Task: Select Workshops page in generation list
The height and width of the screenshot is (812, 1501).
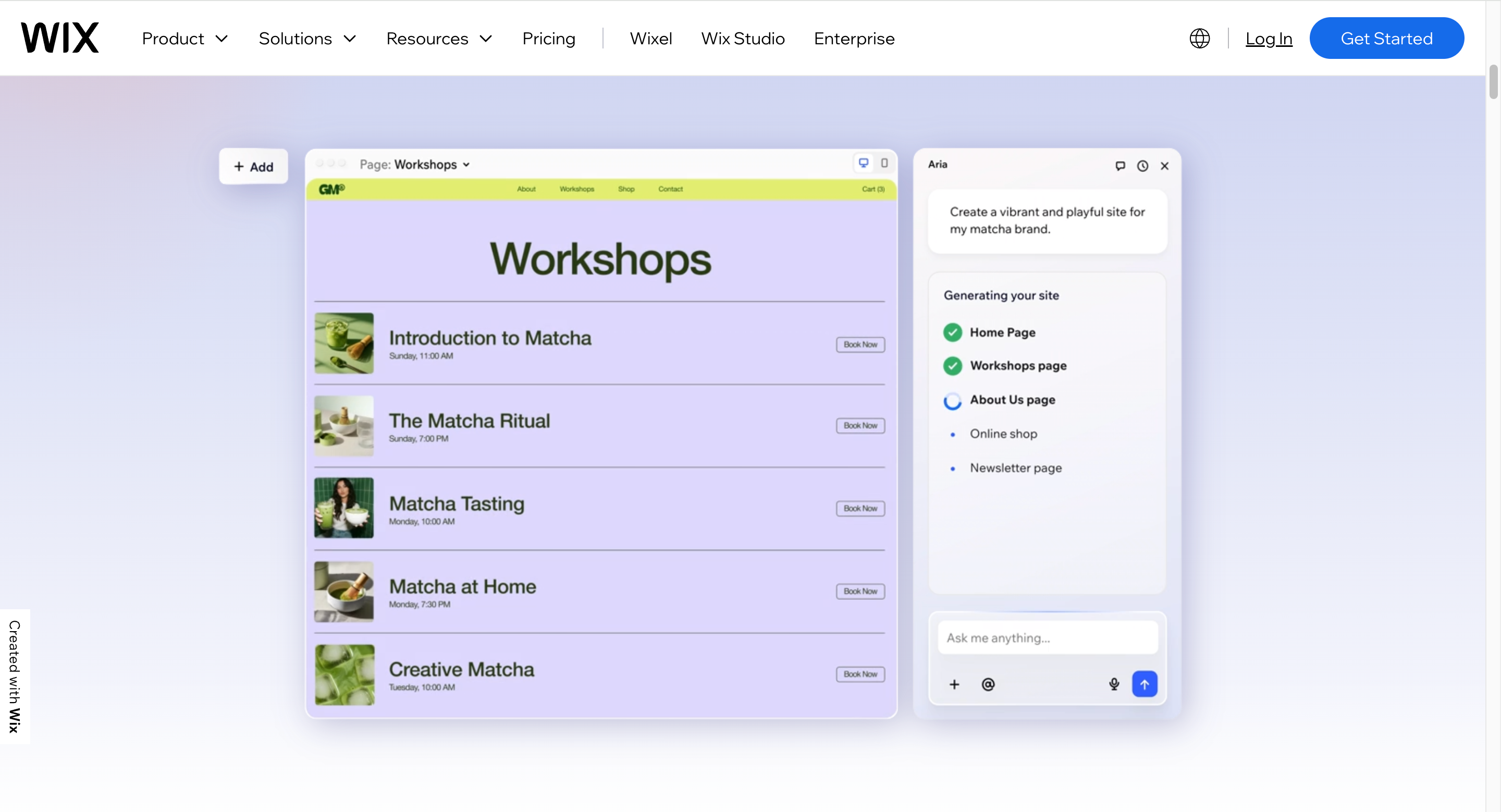Action: [1018, 366]
